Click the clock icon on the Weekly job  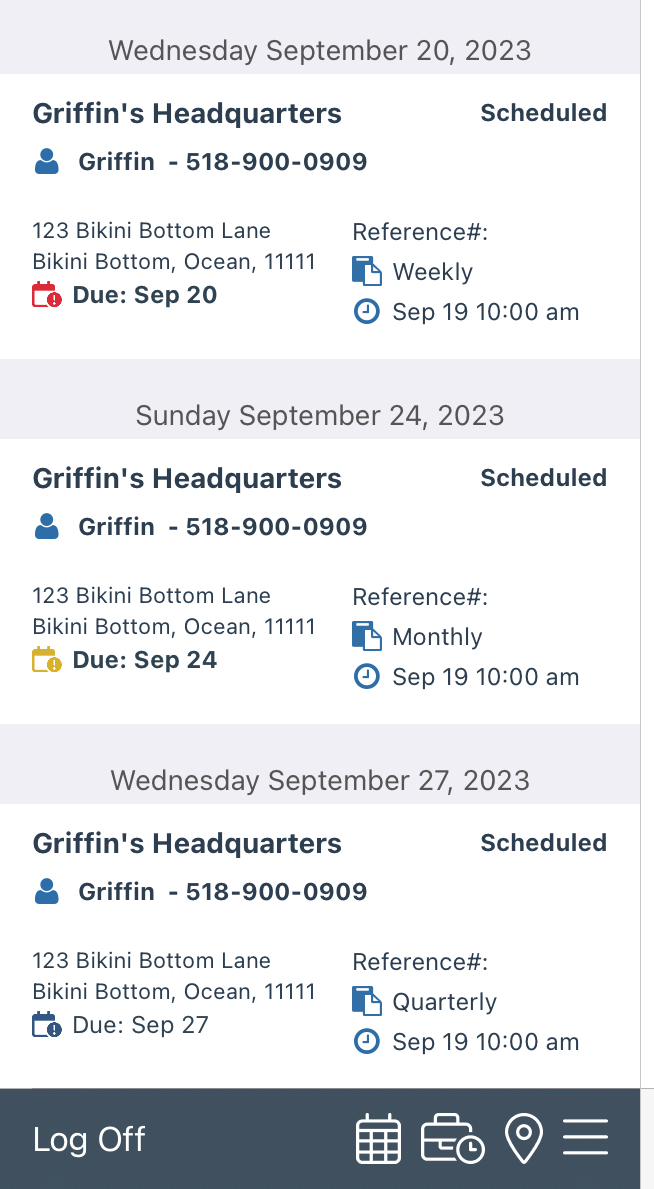click(367, 312)
